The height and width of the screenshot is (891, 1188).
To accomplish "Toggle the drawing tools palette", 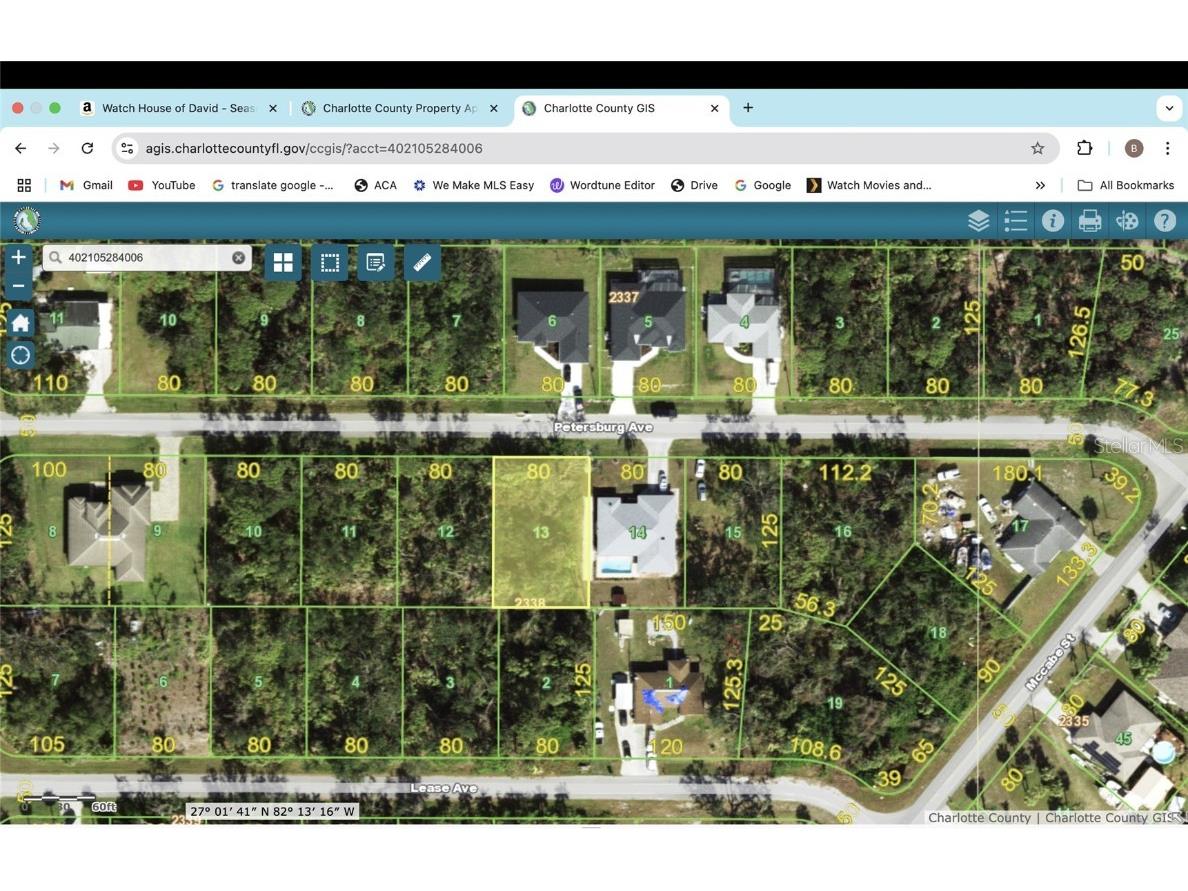I will tap(1127, 220).
